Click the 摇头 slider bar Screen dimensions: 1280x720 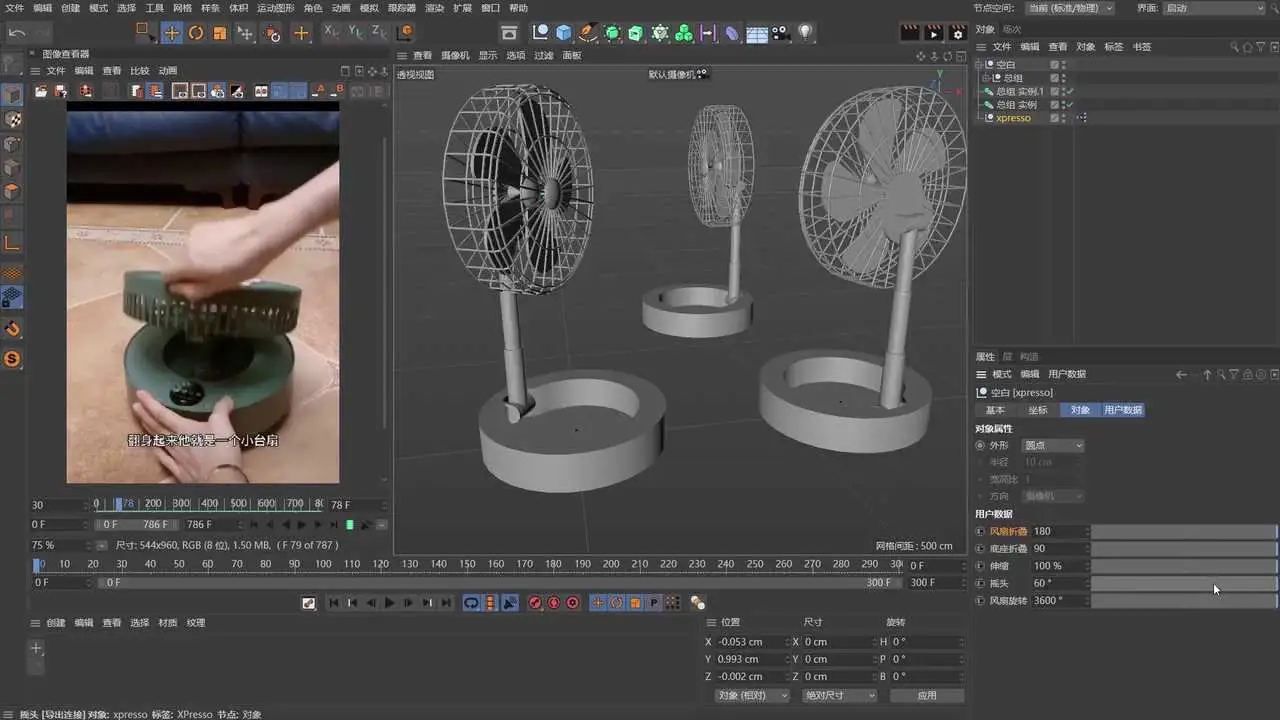1184,583
